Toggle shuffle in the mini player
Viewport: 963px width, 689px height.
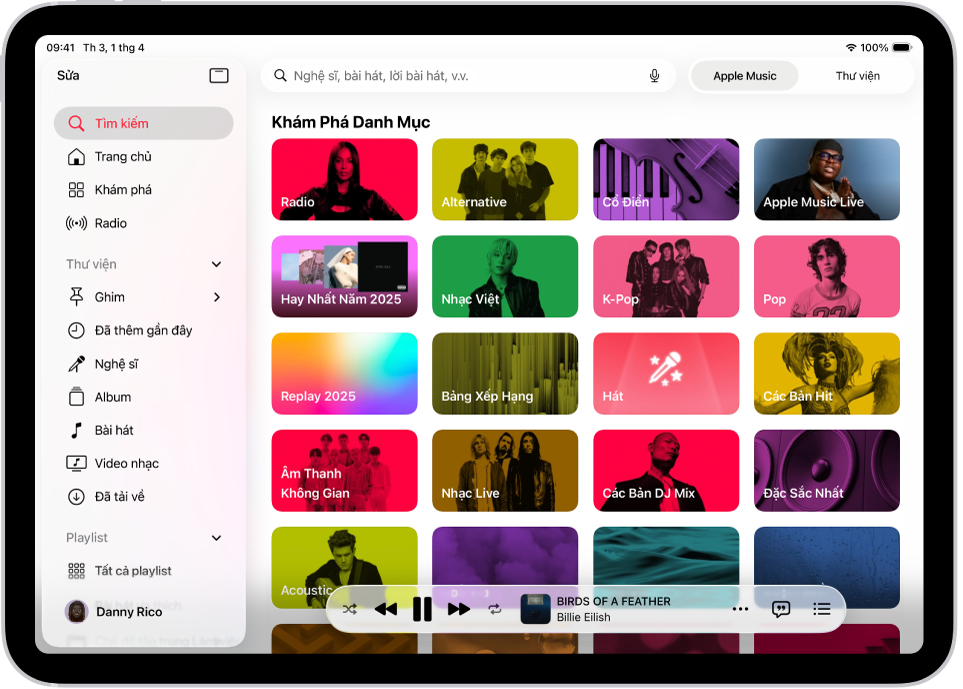point(349,609)
